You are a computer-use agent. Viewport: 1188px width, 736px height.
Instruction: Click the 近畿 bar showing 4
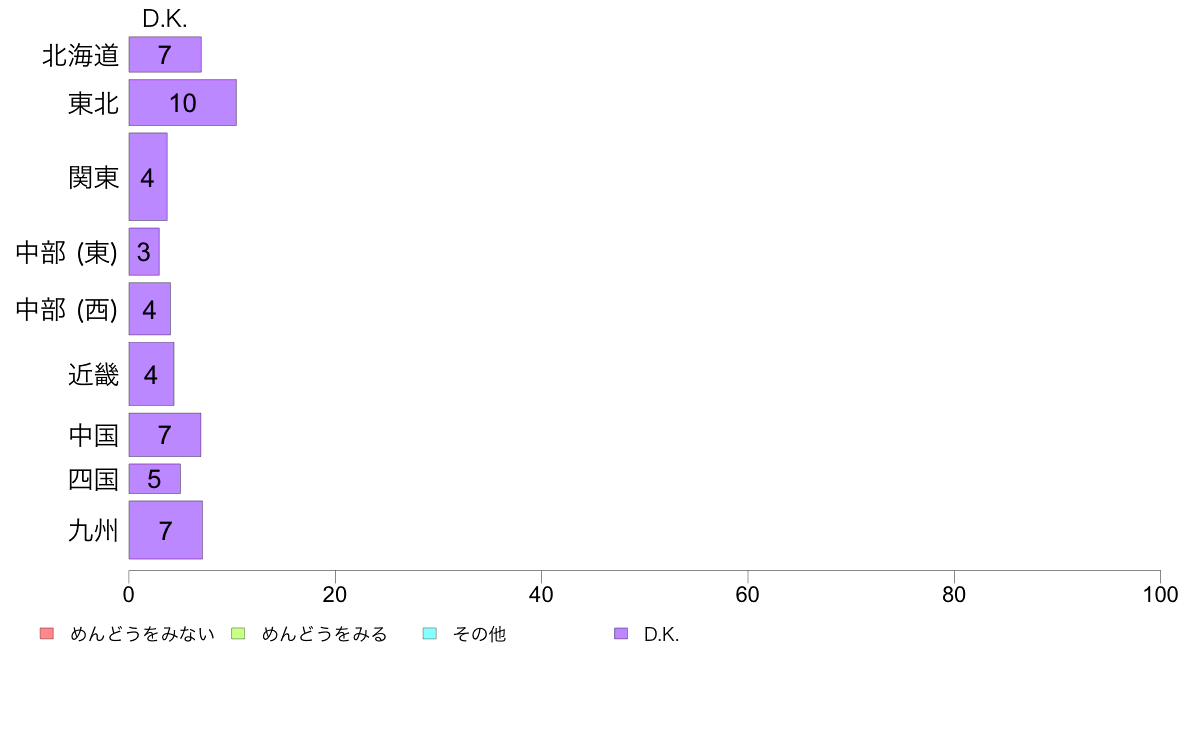pos(151,374)
